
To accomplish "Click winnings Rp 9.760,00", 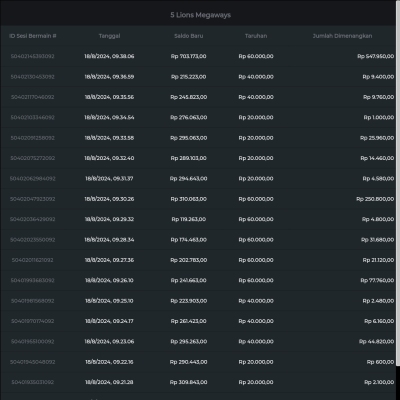I will pyautogui.click(x=378, y=97).
